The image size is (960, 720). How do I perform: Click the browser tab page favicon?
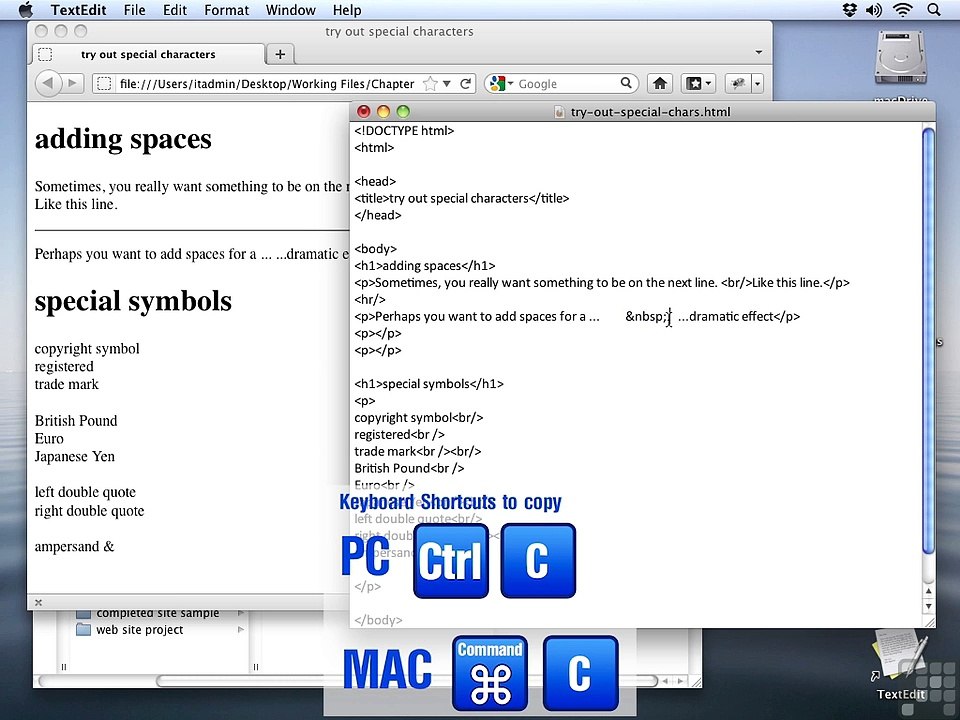point(45,54)
